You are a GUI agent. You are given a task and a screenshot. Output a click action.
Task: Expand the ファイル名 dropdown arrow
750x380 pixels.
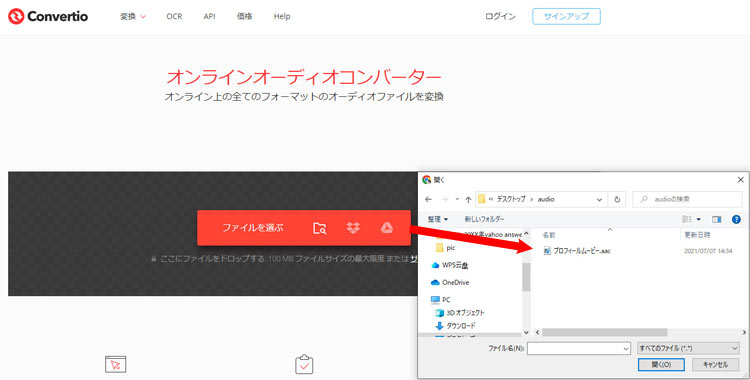(x=626, y=349)
